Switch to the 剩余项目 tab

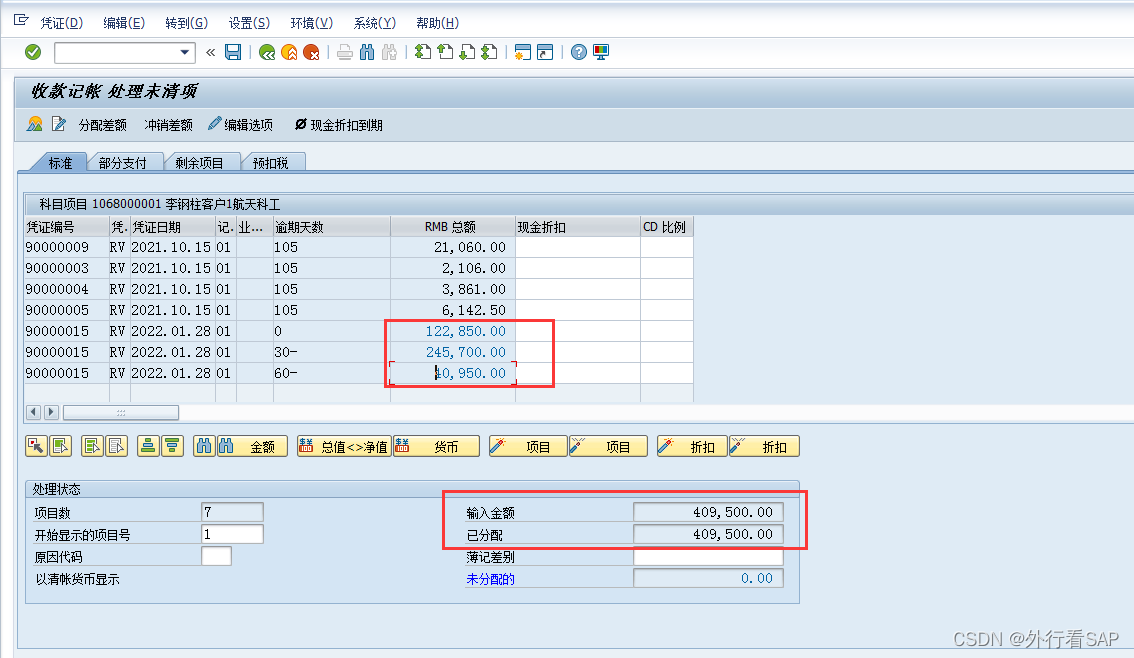click(199, 163)
